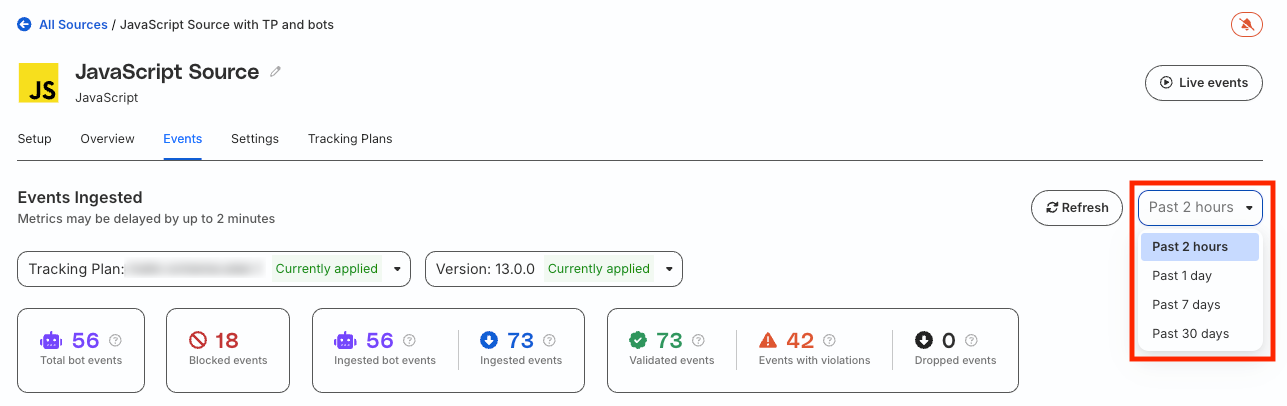Click help icon next to Total bot events
The width and height of the screenshot is (1287, 406).
pos(115,341)
